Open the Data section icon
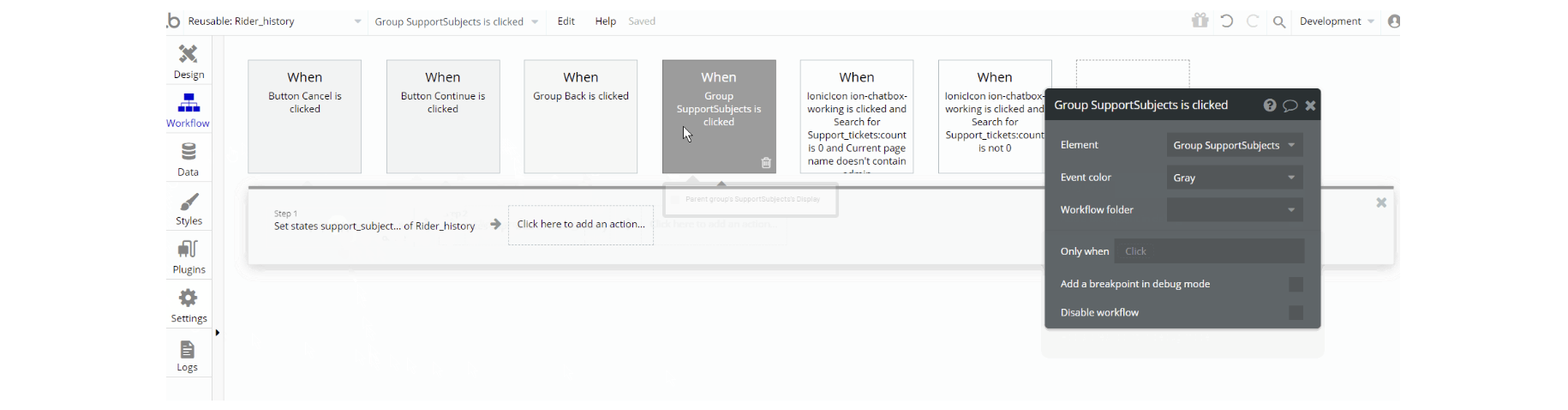 coord(189,159)
